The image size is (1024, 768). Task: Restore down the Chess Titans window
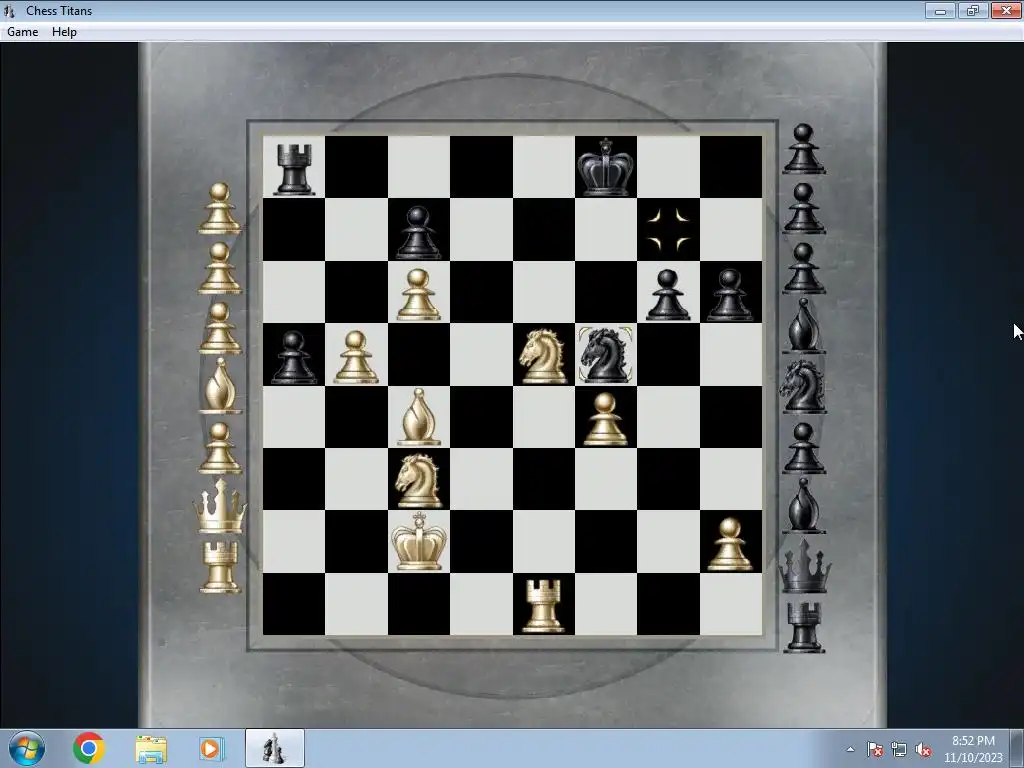[973, 10]
